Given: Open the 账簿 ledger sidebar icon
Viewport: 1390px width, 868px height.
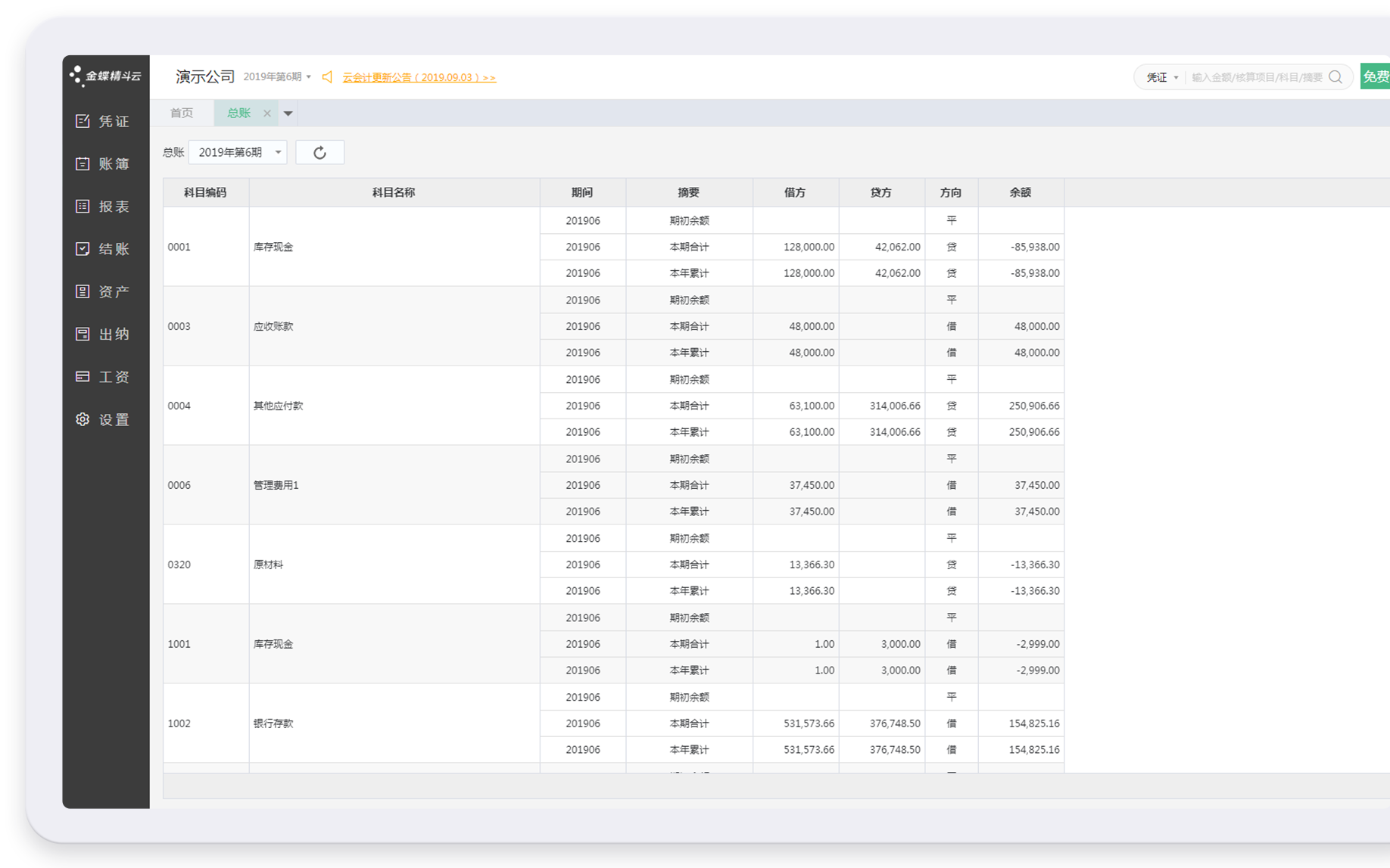Looking at the screenshot, I should click(83, 163).
